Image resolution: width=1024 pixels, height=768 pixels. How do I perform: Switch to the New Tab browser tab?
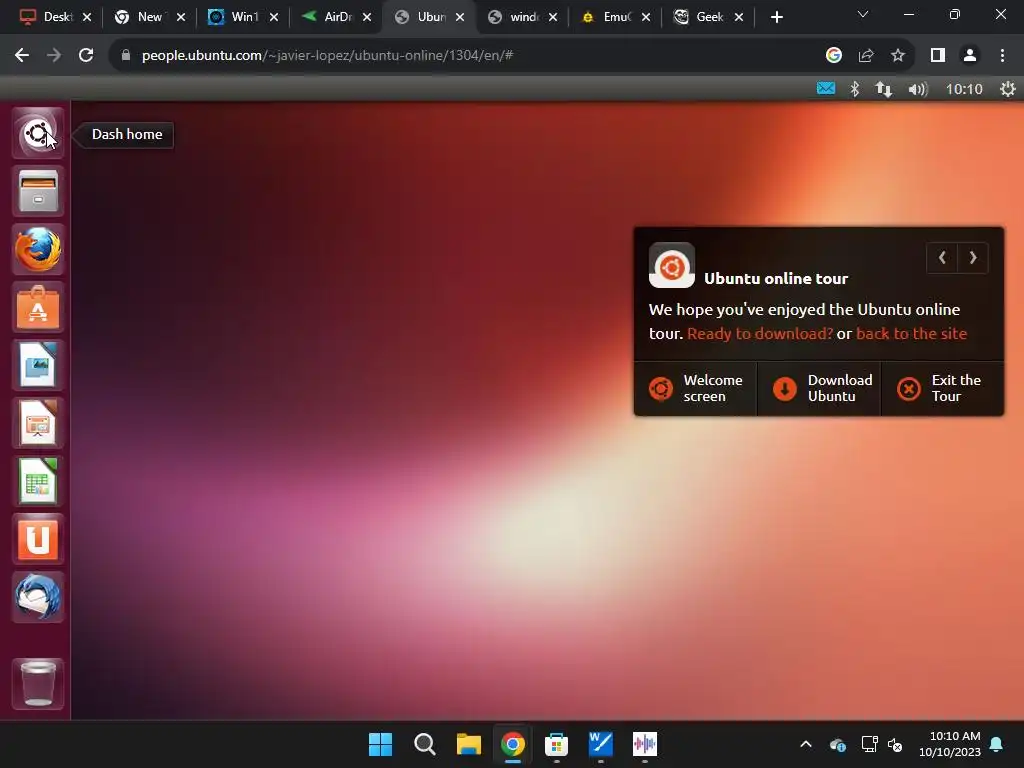pos(149,17)
